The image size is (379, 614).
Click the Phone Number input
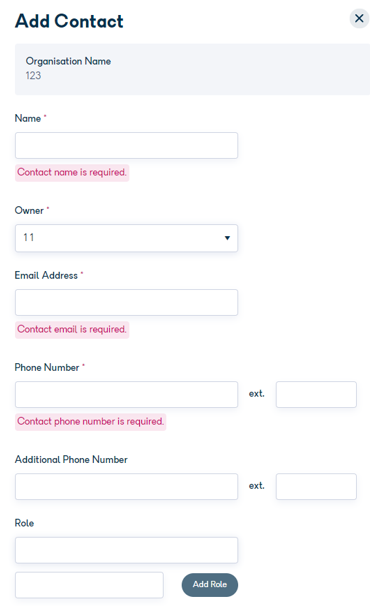click(126, 394)
